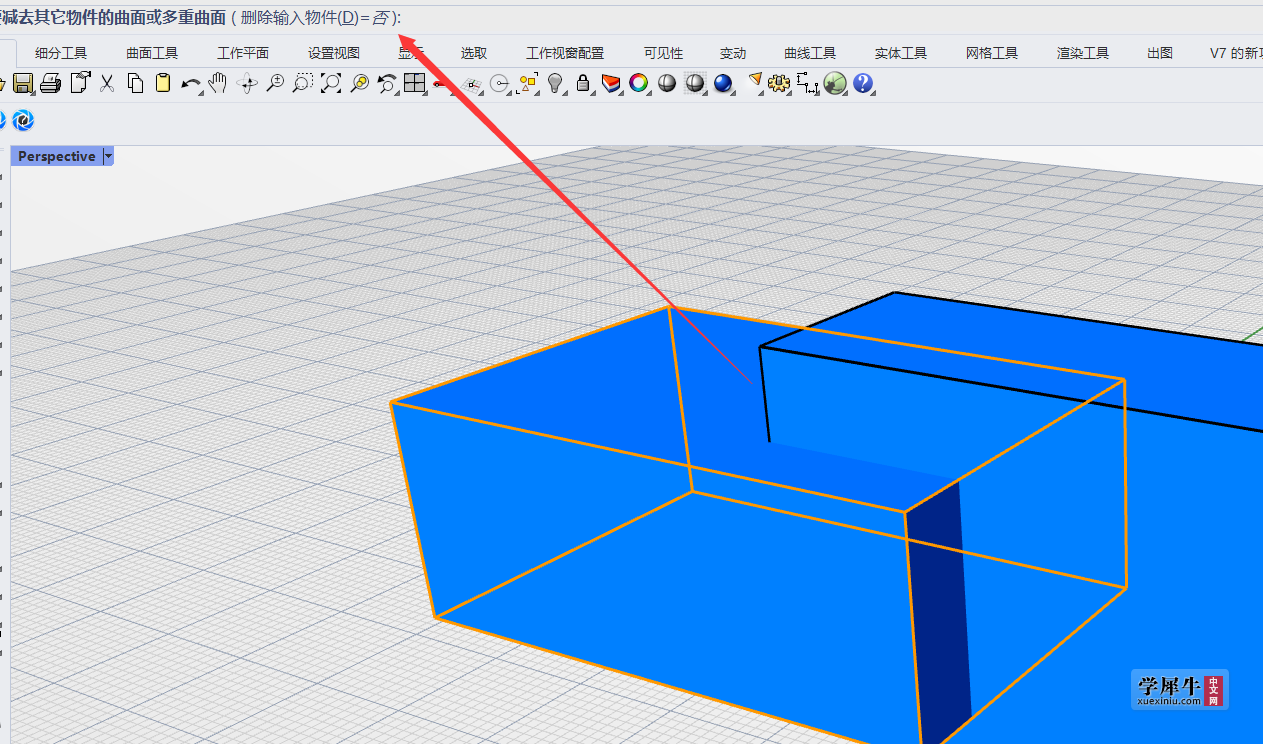The image size is (1263, 744).
Task: Click the Dimension tool icon
Action: 808,84
